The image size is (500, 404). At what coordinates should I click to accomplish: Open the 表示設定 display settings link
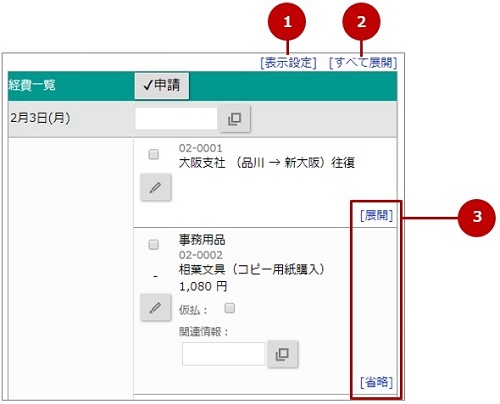click(x=288, y=63)
